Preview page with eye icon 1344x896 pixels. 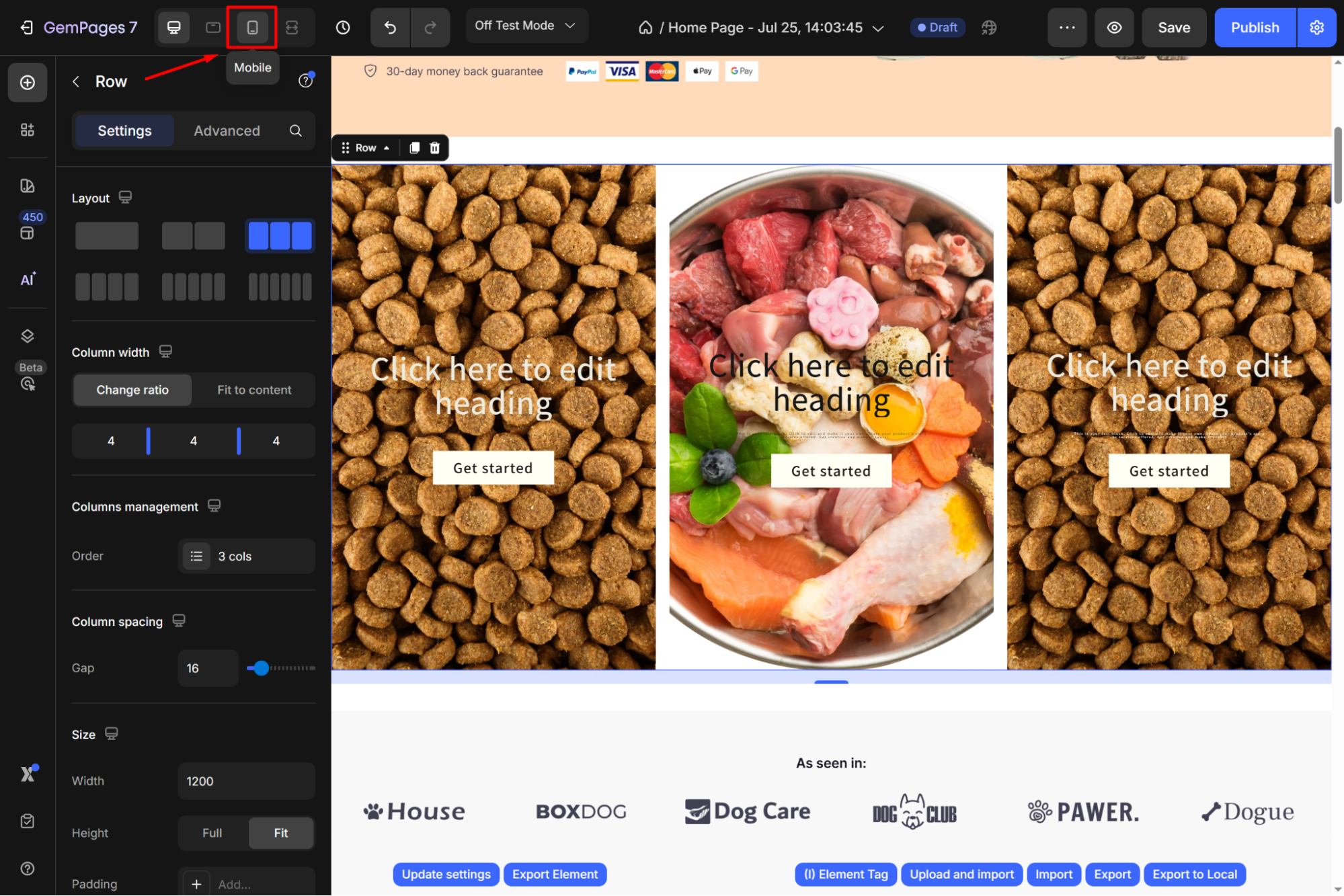coord(1114,28)
